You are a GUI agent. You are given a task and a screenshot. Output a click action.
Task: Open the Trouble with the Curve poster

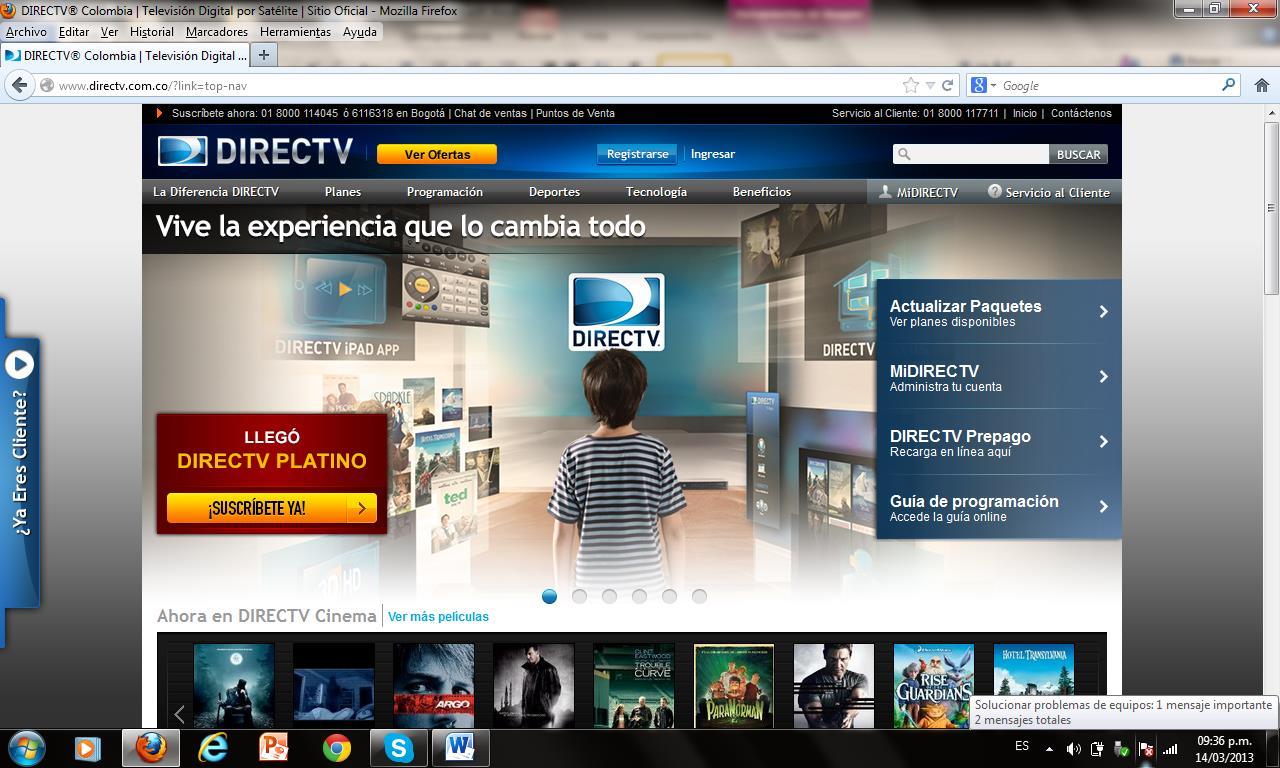(x=633, y=686)
